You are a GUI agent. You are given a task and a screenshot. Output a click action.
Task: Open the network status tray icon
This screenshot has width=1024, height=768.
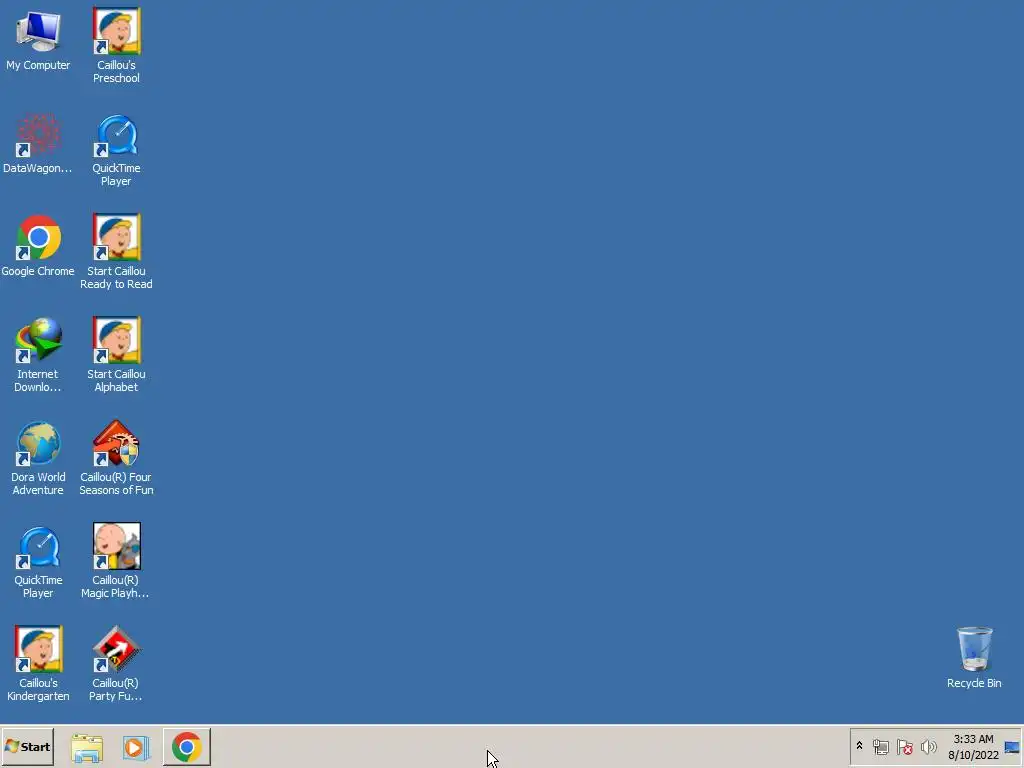coord(881,746)
